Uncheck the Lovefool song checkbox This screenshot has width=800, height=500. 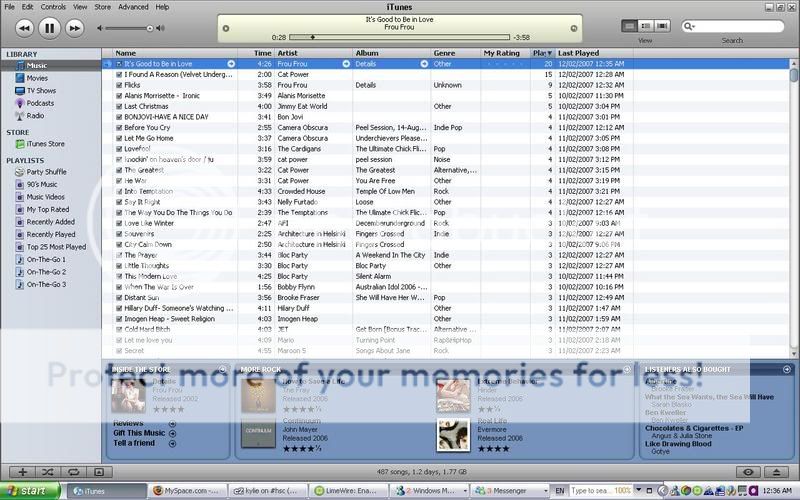(x=119, y=149)
